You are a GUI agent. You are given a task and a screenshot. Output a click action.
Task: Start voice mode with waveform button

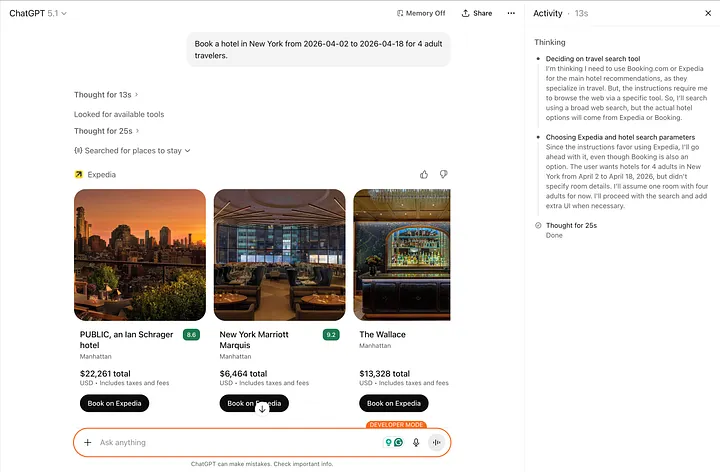[x=437, y=443]
